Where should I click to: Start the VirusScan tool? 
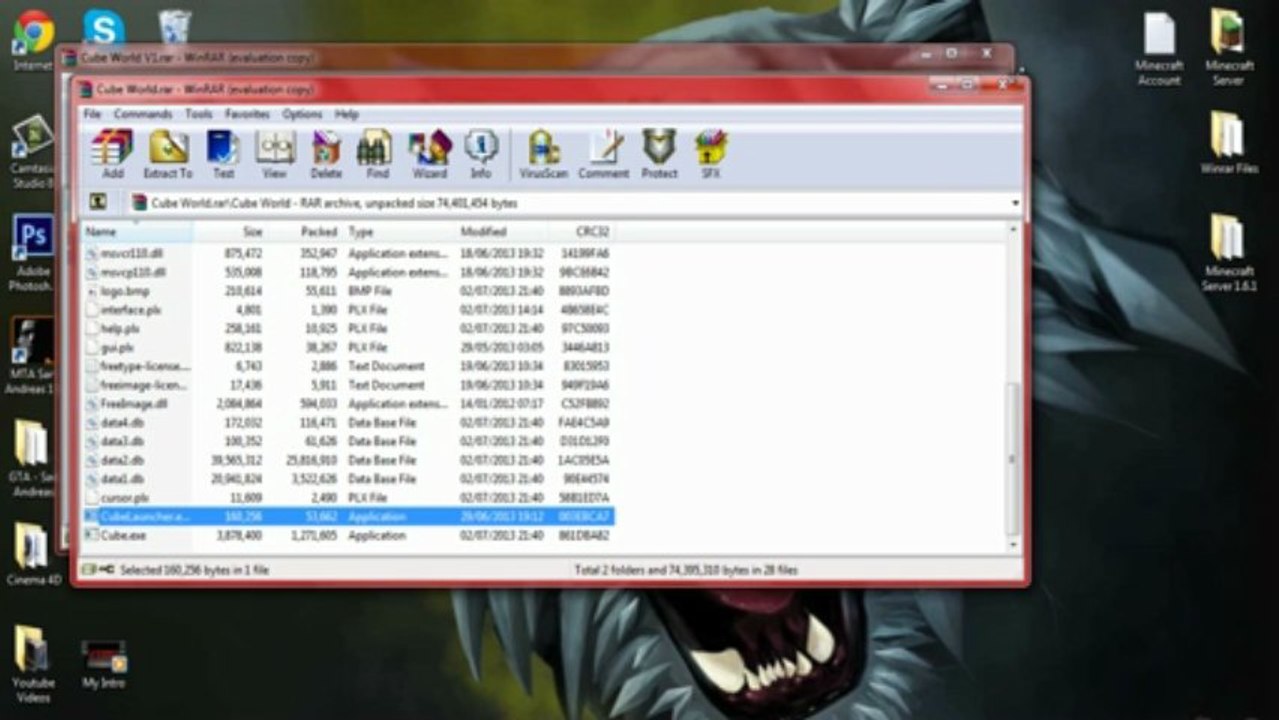(543, 154)
